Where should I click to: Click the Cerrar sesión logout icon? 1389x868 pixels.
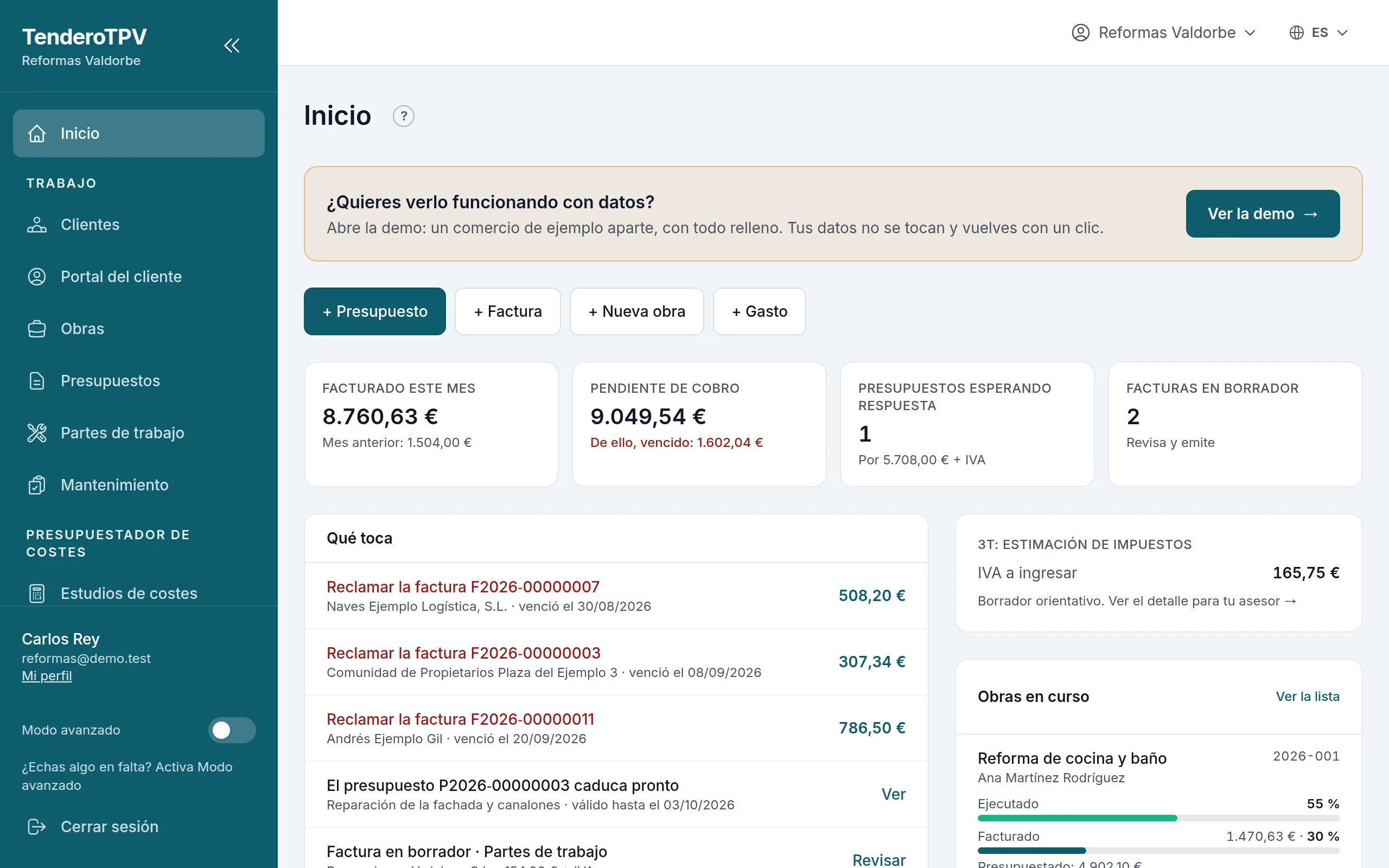[x=37, y=827]
